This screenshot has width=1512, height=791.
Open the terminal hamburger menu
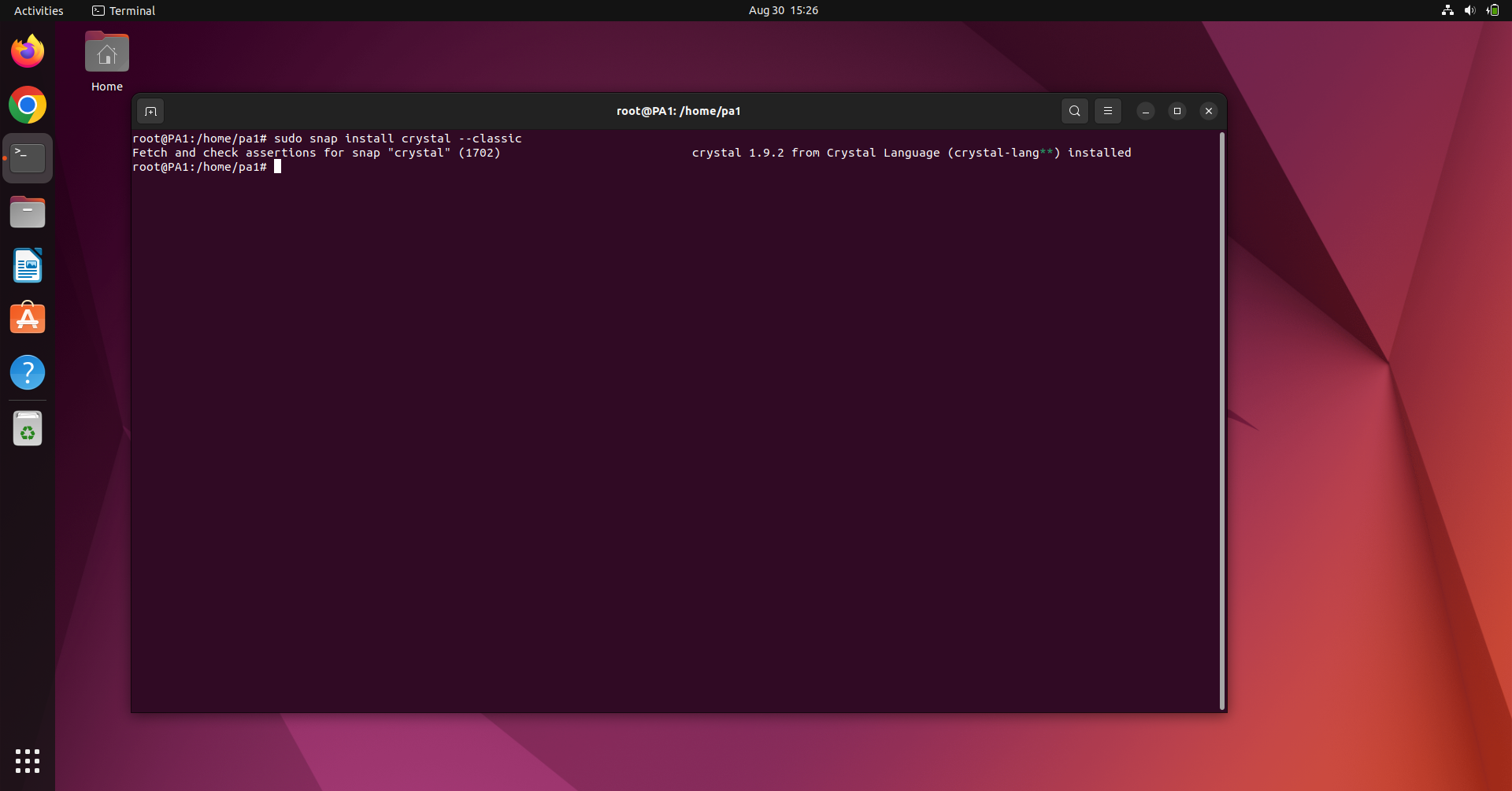click(x=1107, y=111)
